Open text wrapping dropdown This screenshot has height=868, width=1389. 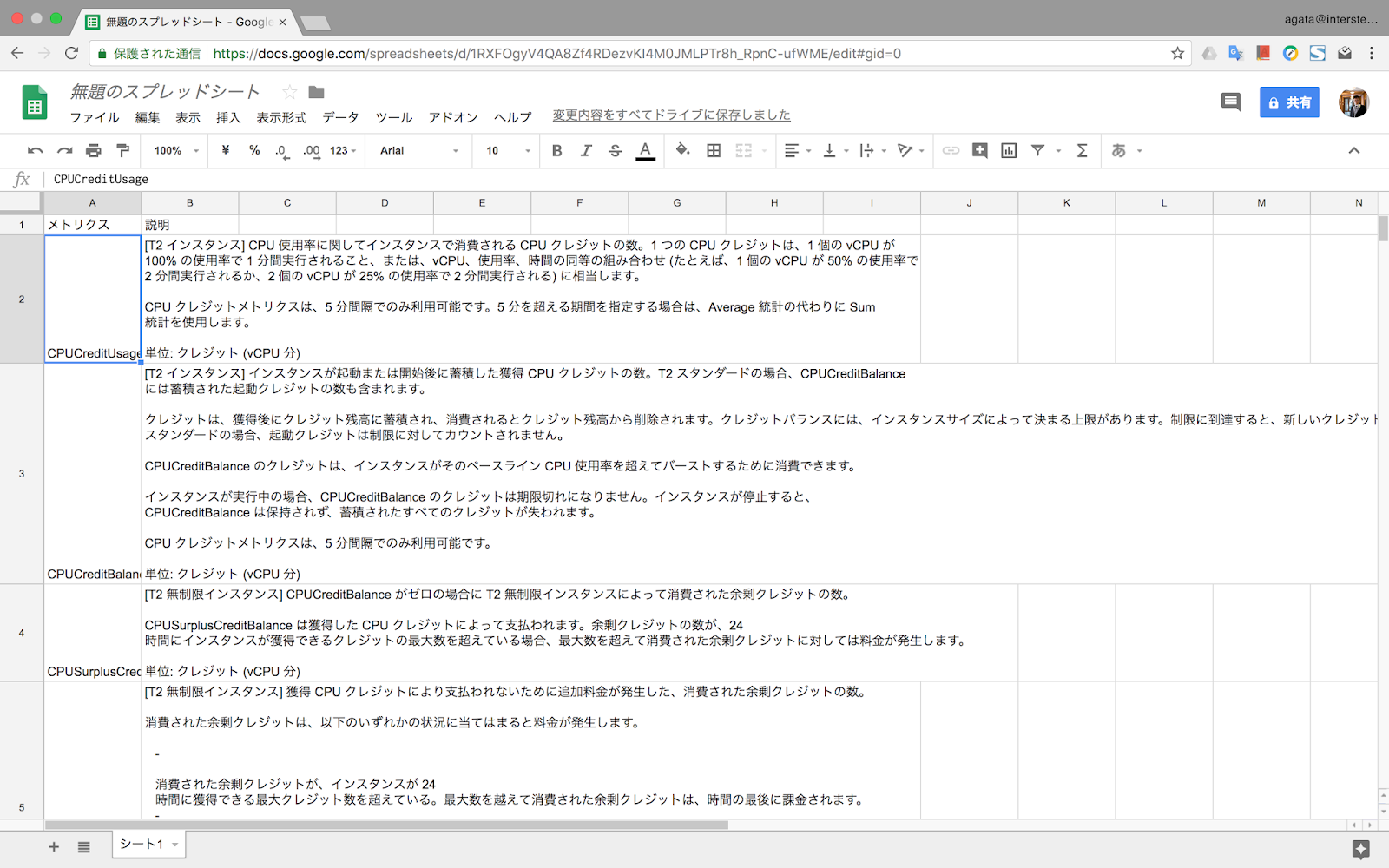872,151
